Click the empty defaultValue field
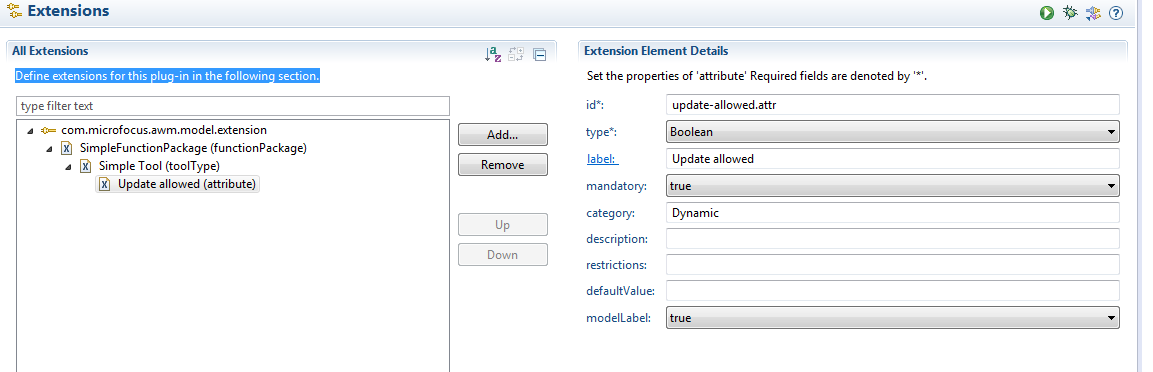This screenshot has height=372, width=1153. pos(893,290)
